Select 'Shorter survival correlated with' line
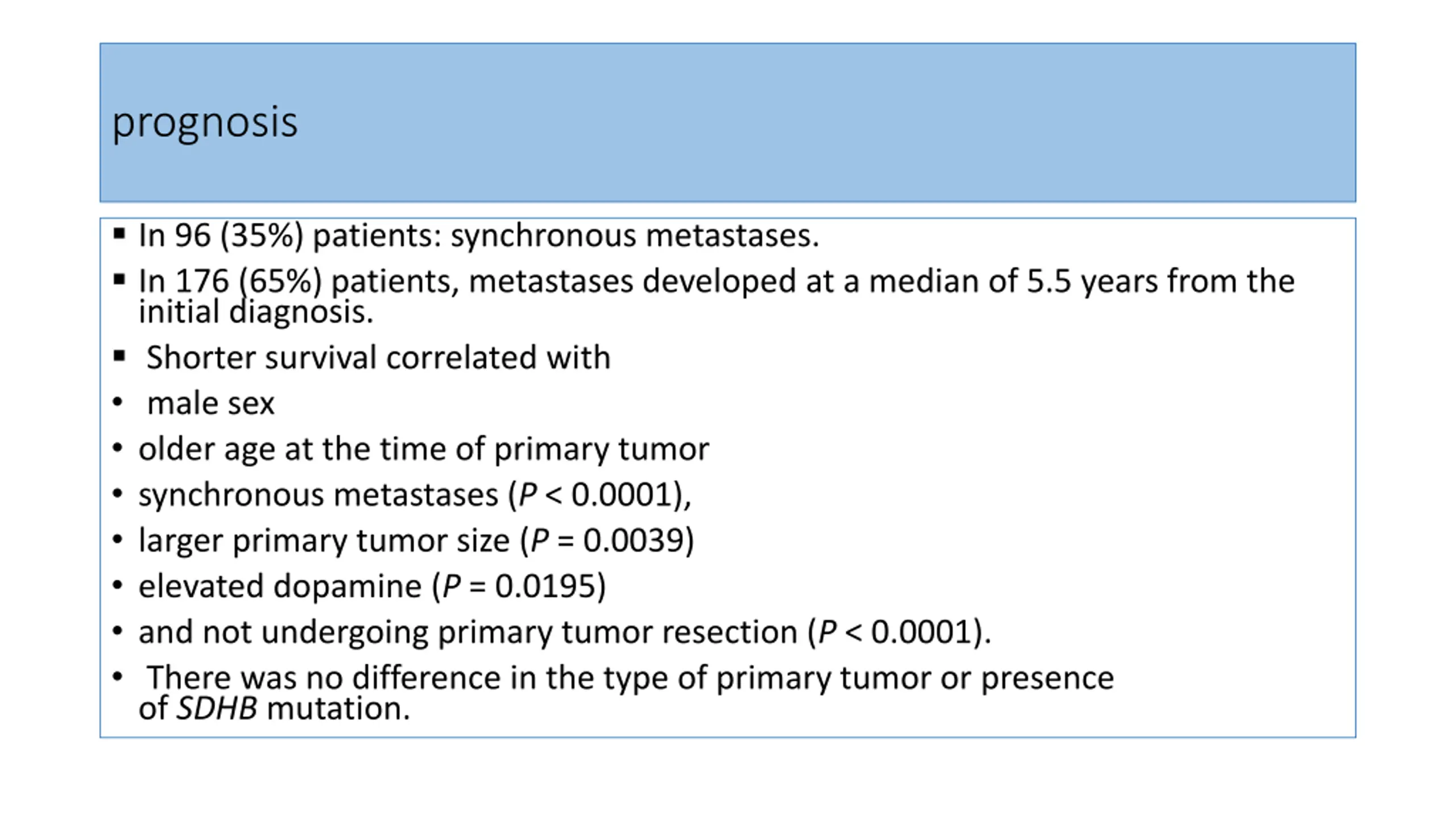The height and width of the screenshot is (819, 1456). coord(378,358)
